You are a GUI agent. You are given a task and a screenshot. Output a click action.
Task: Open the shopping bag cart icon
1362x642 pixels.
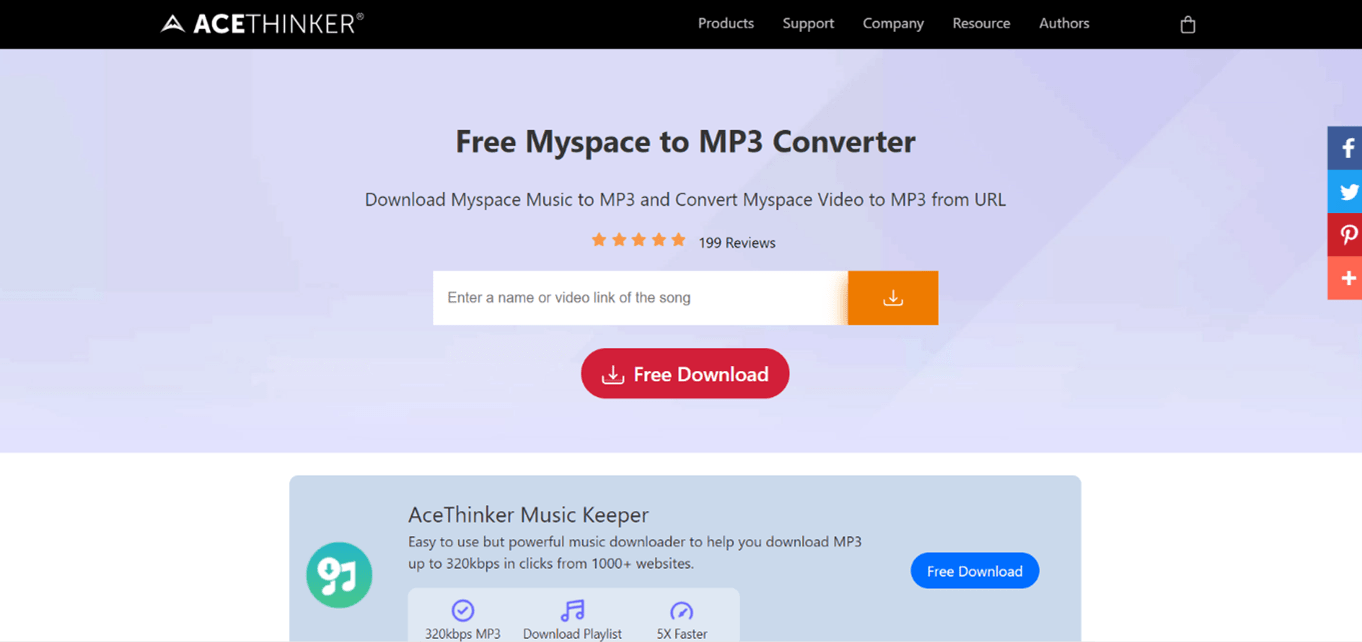click(1187, 24)
